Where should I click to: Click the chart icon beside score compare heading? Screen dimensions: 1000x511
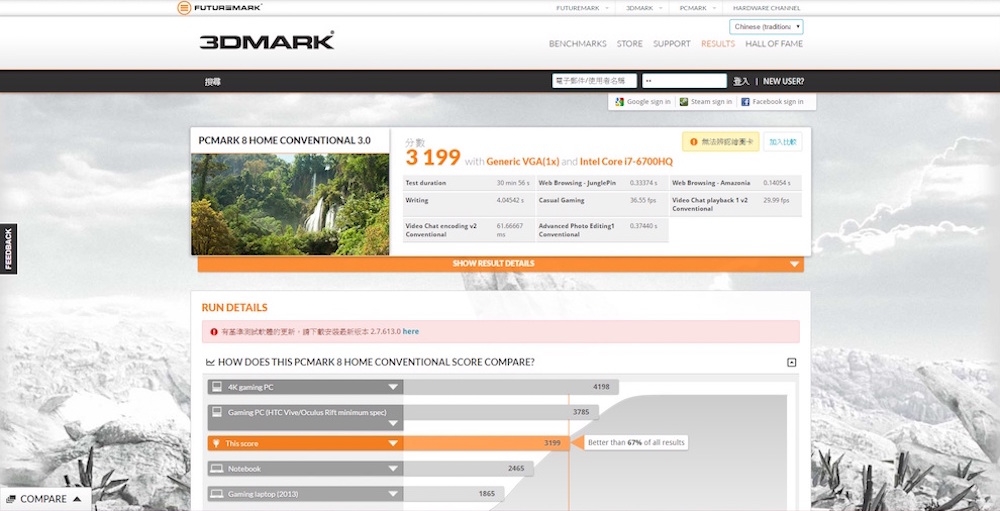[x=210, y=362]
